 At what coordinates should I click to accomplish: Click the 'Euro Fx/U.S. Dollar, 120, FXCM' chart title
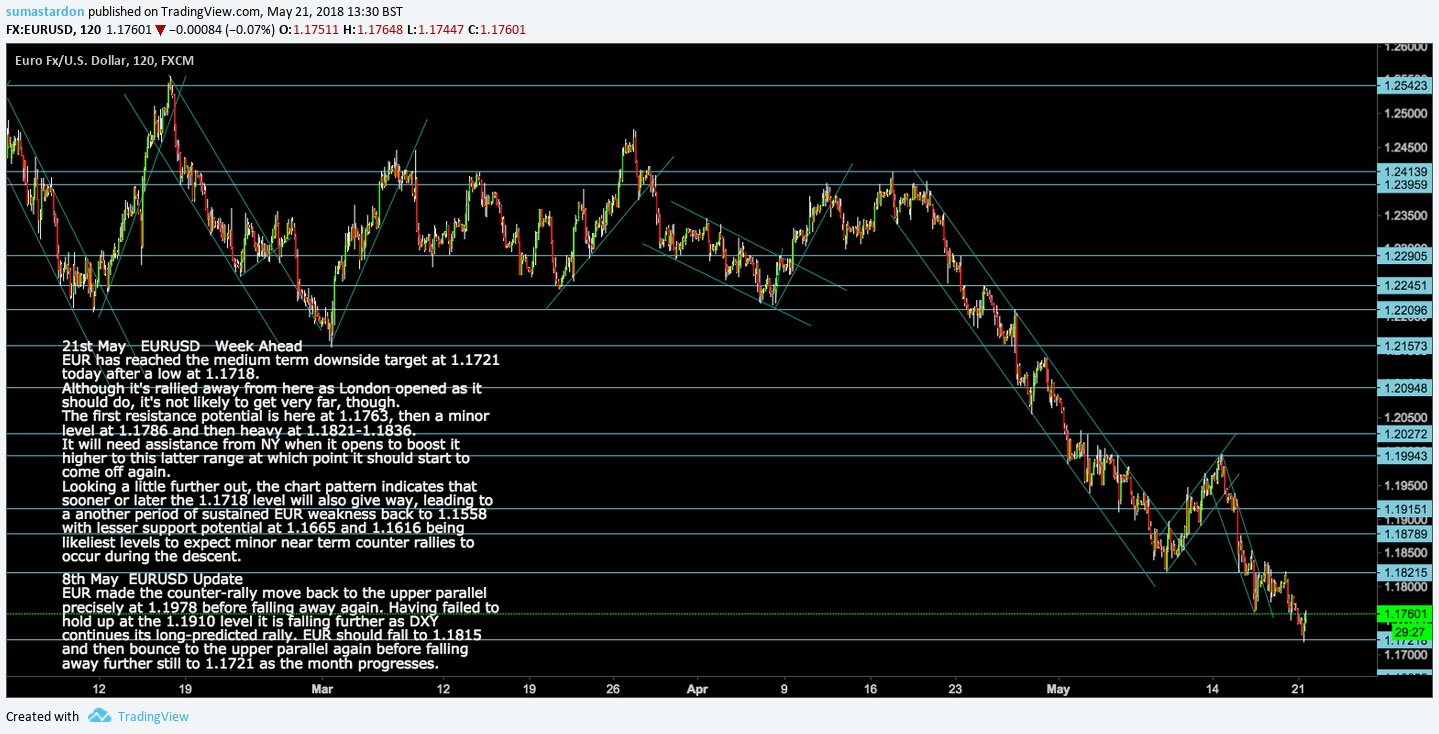click(x=104, y=61)
